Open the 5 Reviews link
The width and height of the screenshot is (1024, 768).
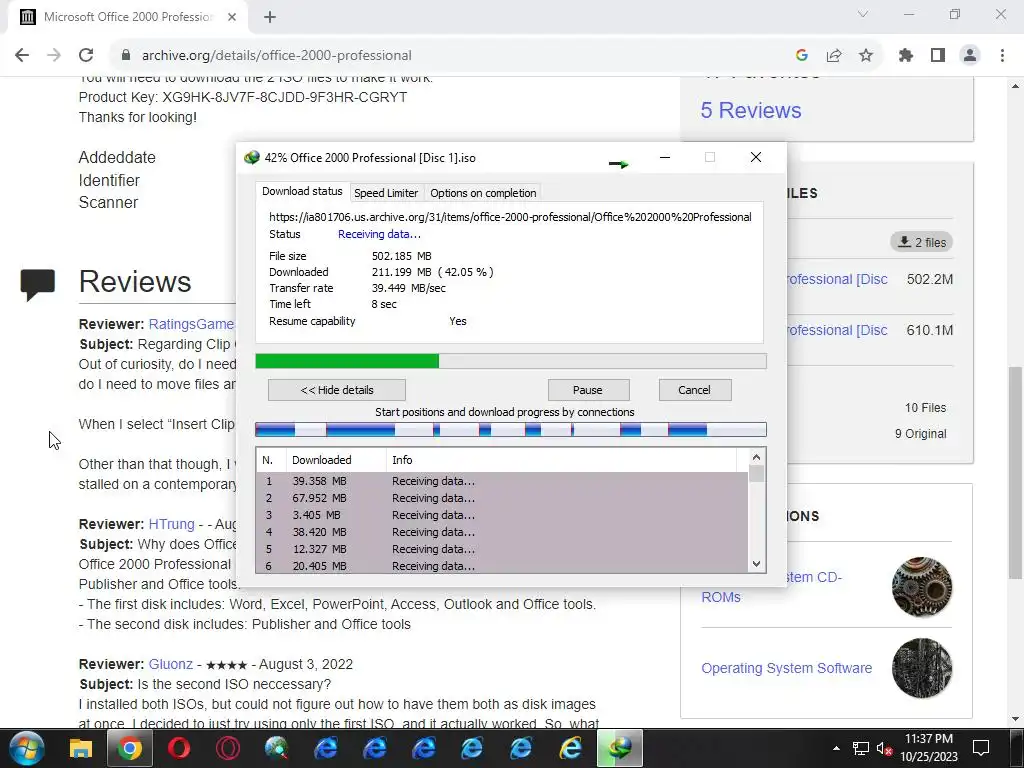tap(750, 110)
